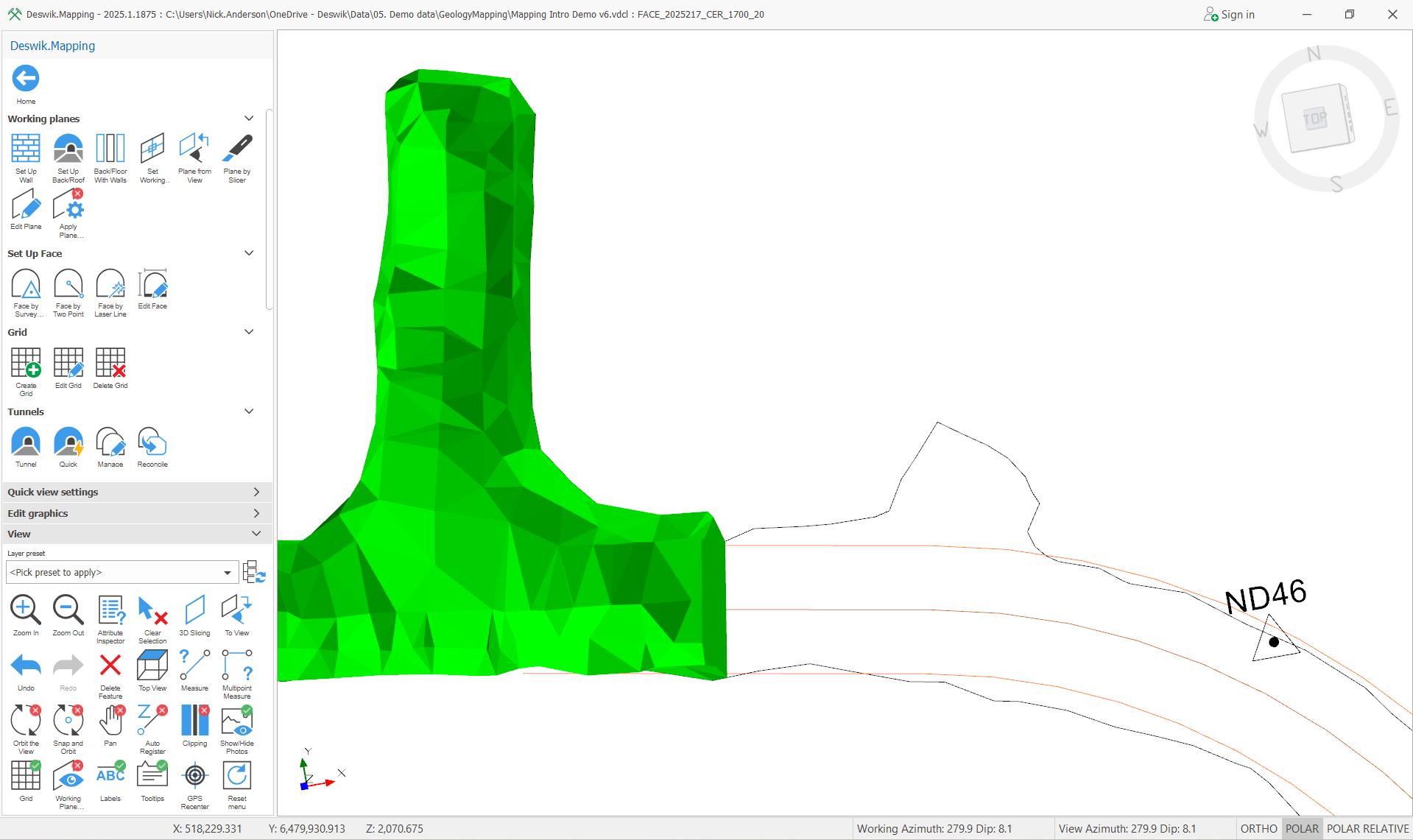Select Face by Survey tool

[x=26, y=292]
